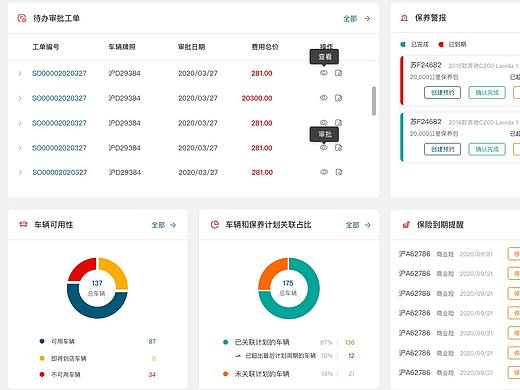Sort by the 工单编号 column header
This screenshot has height=390, width=520.
tap(46, 47)
